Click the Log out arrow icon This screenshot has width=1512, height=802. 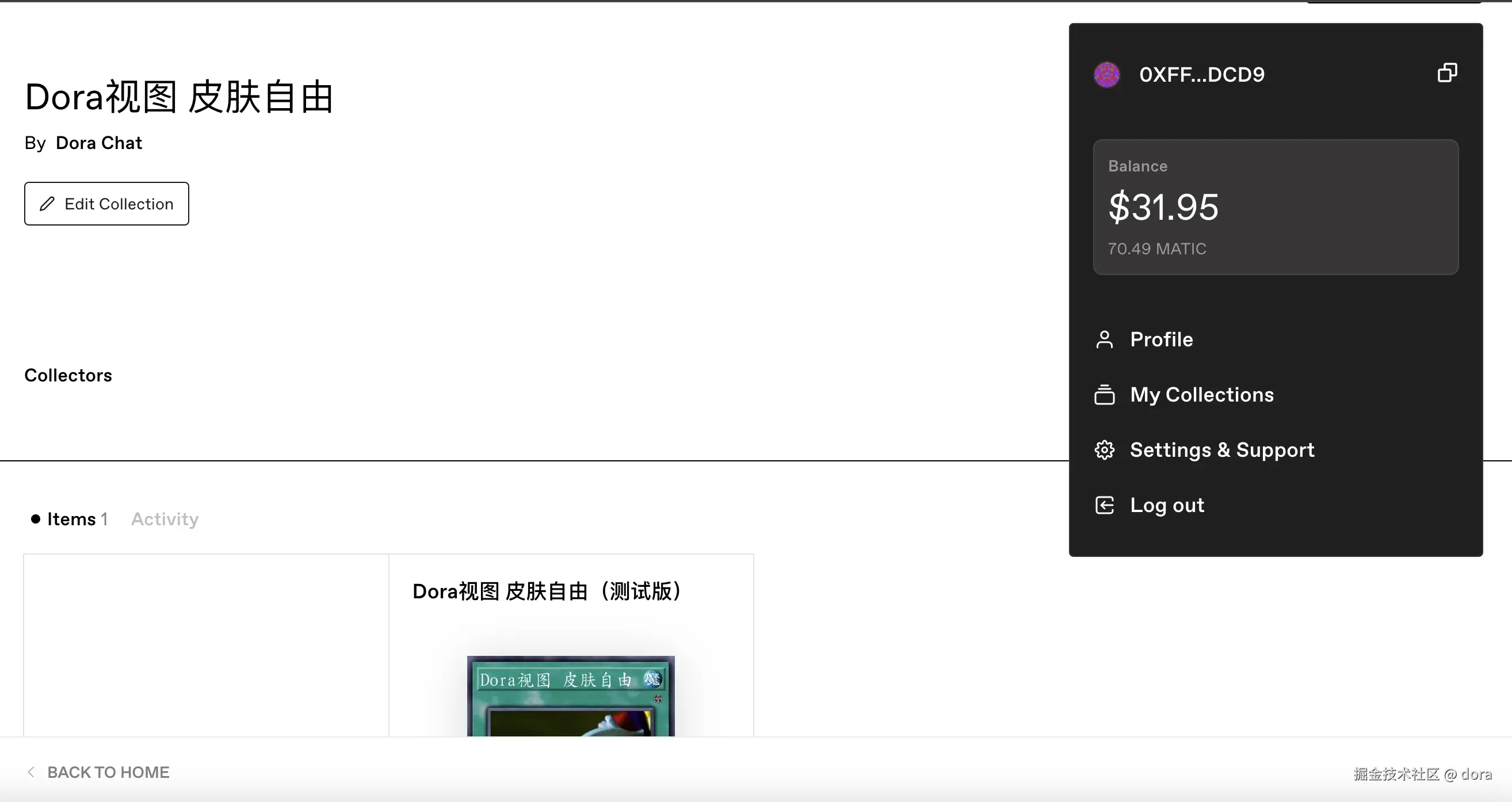coord(1105,505)
